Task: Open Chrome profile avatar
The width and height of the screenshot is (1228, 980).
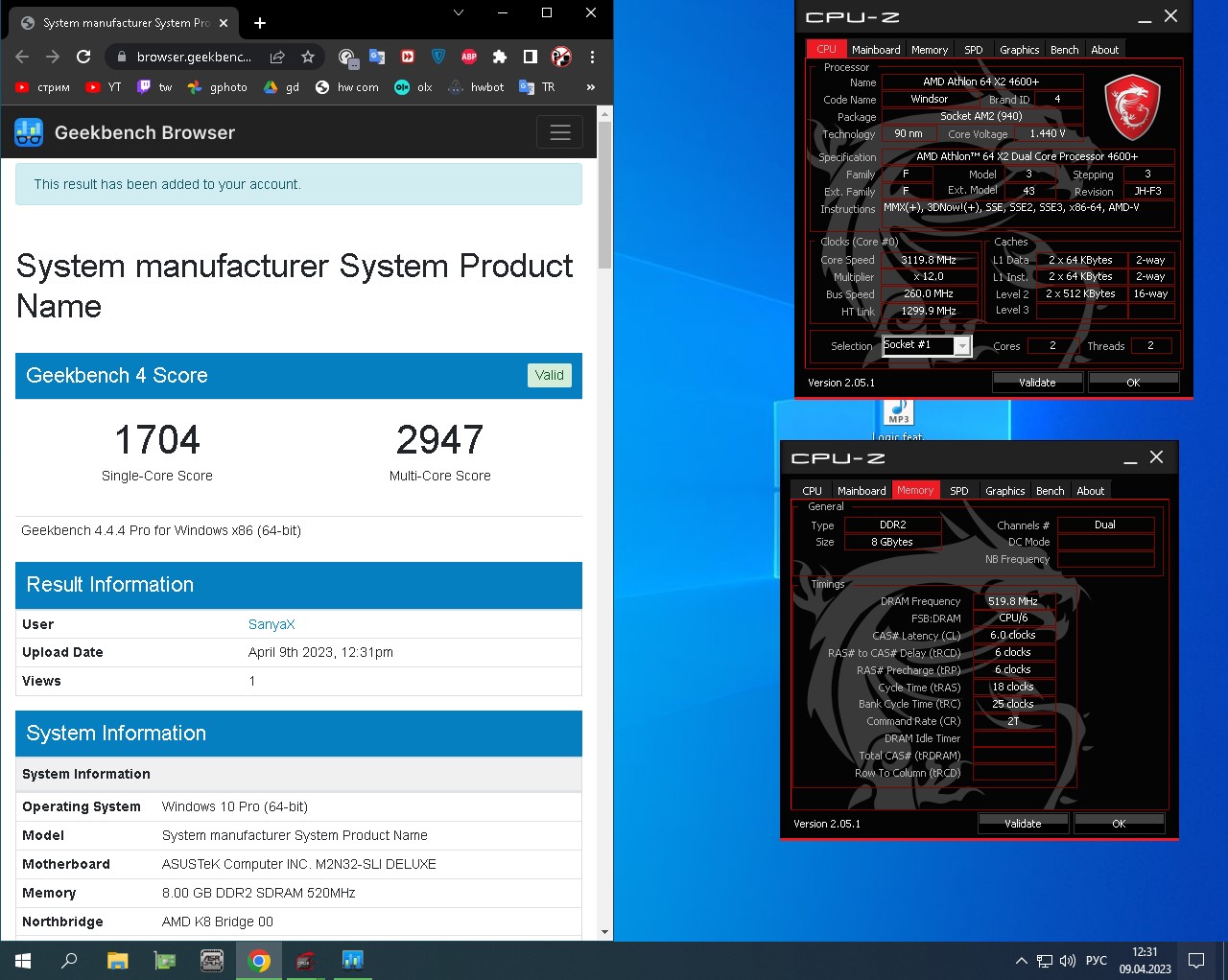Action: (561, 57)
